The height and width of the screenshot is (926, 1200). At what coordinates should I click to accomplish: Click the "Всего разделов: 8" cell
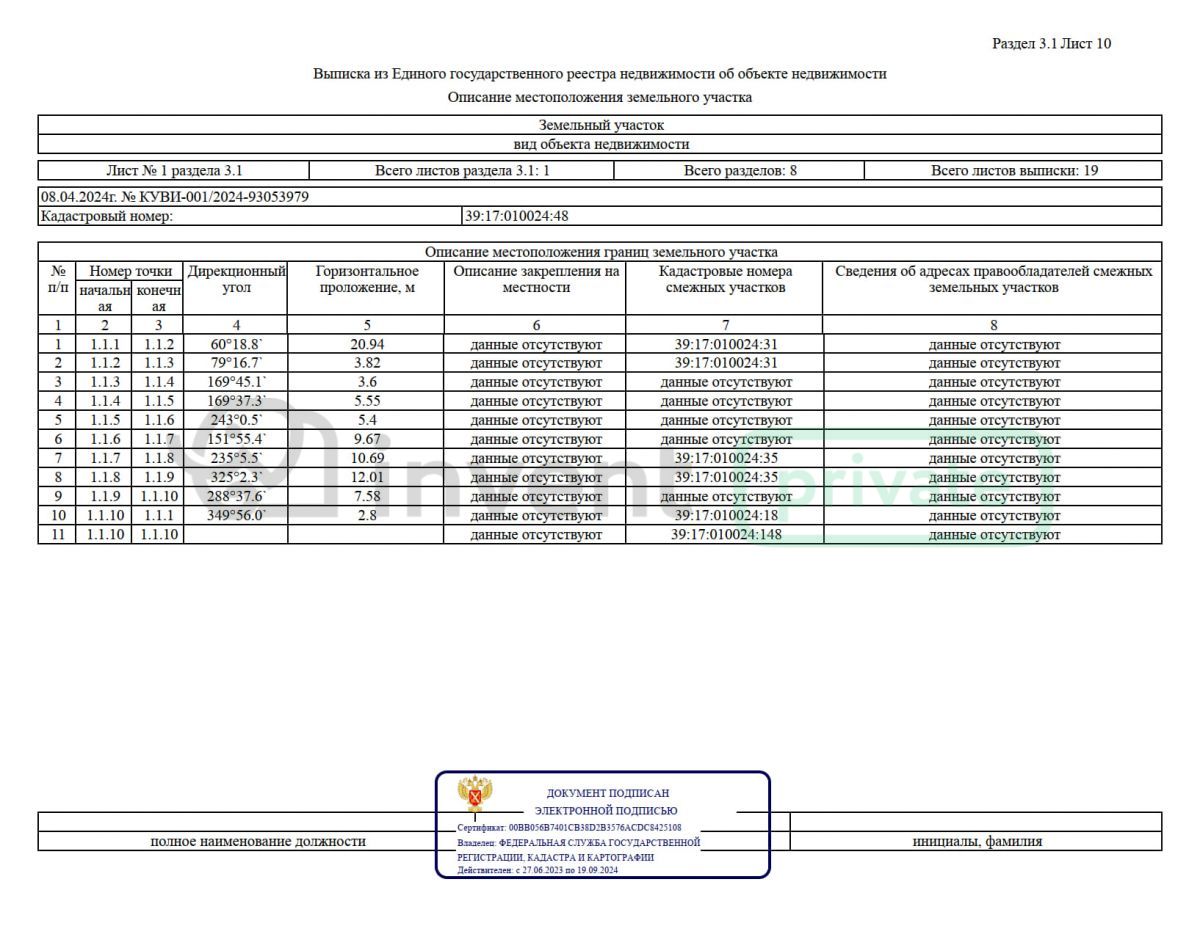739,171
